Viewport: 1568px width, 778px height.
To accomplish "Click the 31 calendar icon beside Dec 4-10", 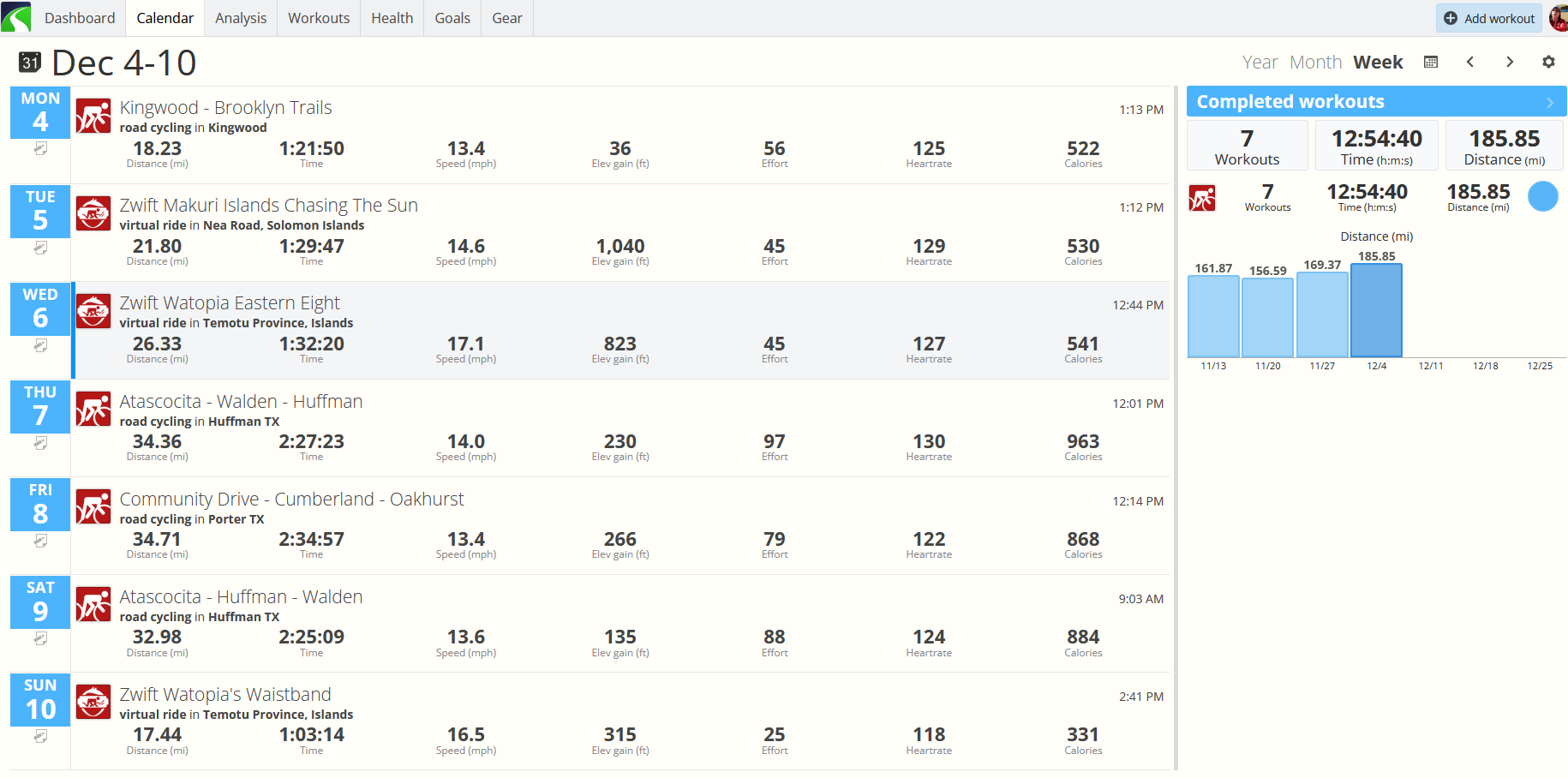I will [30, 62].
